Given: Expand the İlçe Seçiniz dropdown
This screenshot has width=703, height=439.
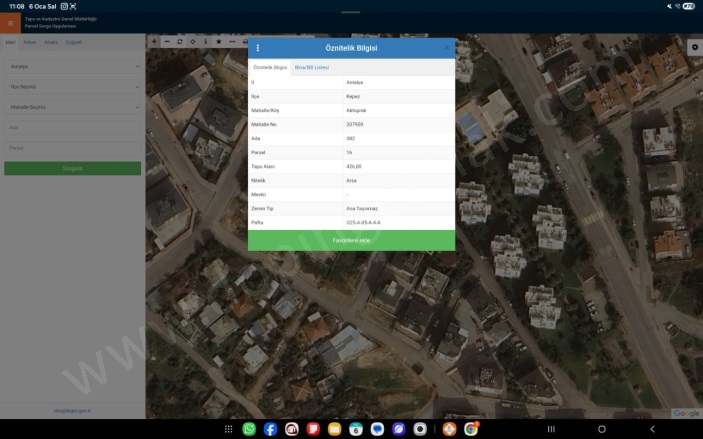Looking at the screenshot, I should (x=72, y=87).
